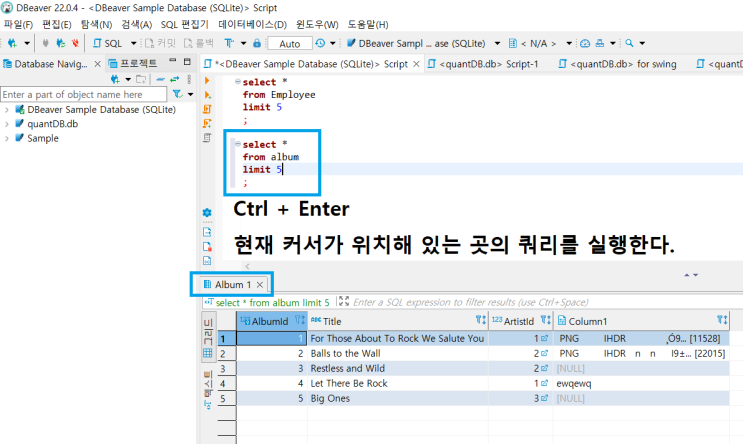The width and height of the screenshot is (743, 444).
Task: Open the transaction log dropdown arrow
Action: tap(333, 43)
